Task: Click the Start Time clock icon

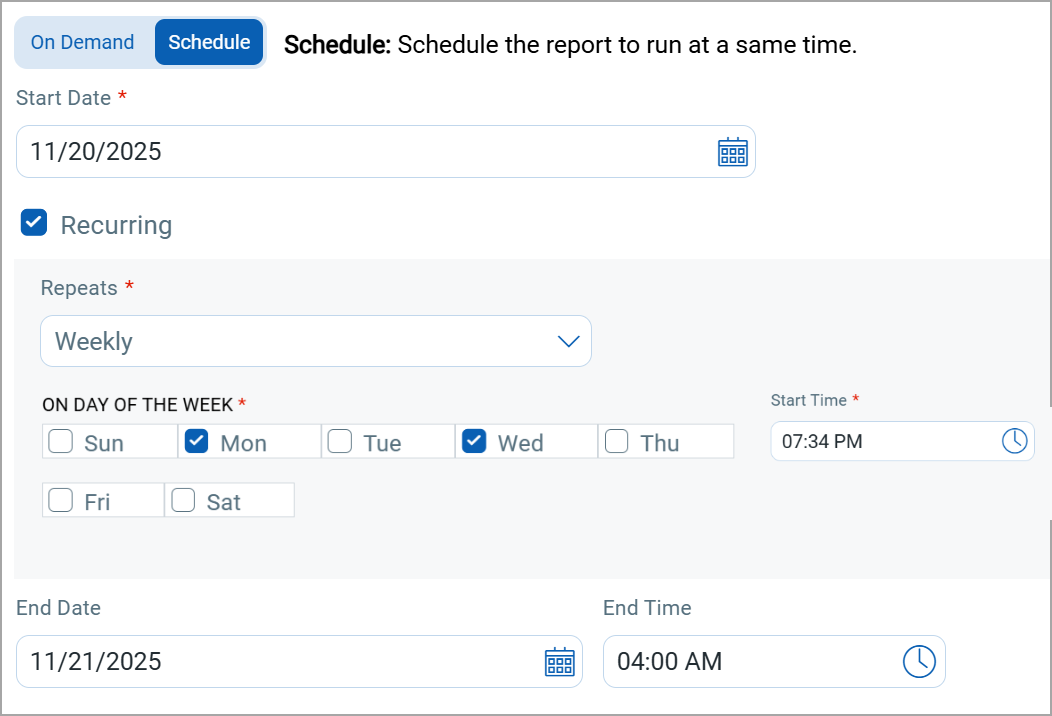Action: tap(1014, 441)
